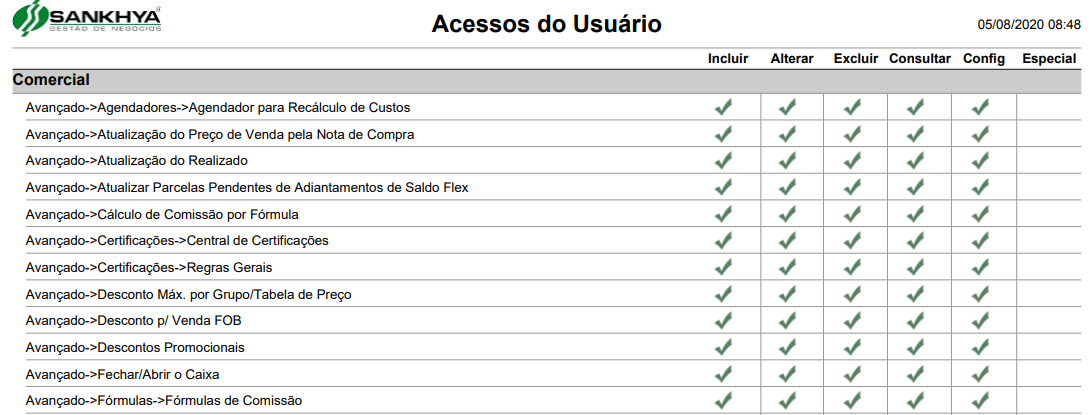Image resolution: width=1091 pixels, height=415 pixels.
Task: Click Consultar checkmark for Descontos Promocionais
Action: pos(916,347)
